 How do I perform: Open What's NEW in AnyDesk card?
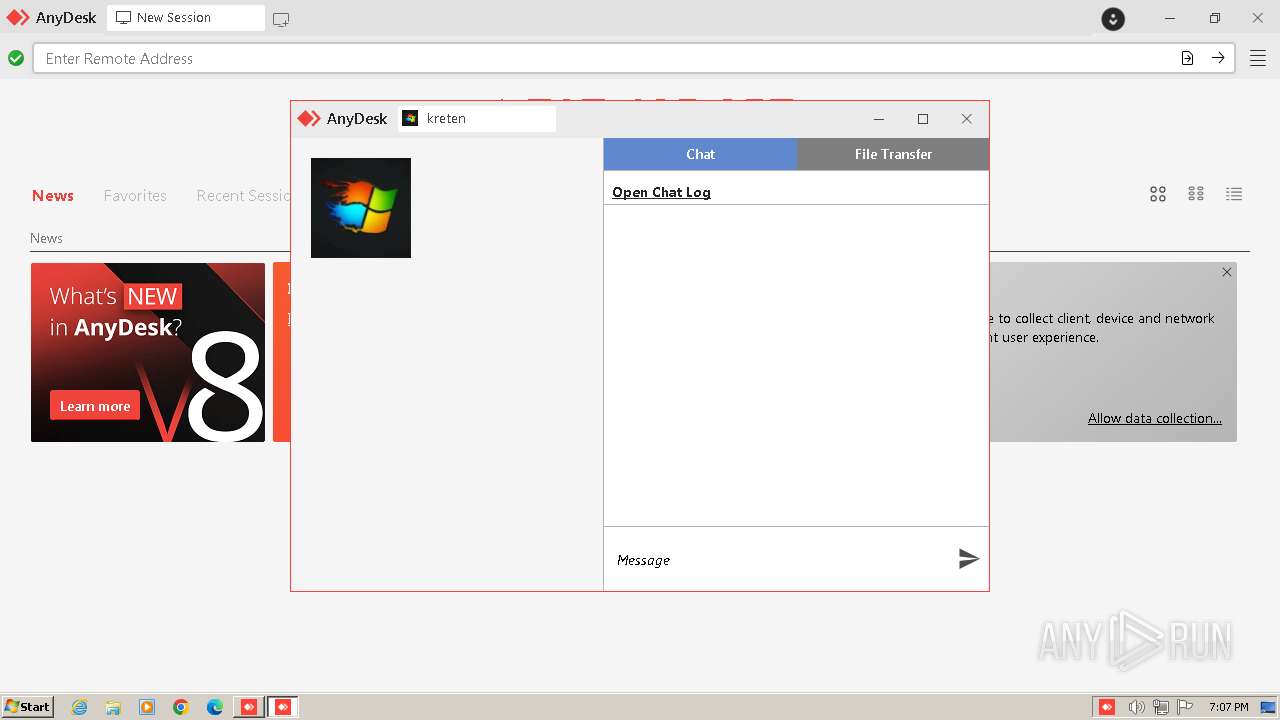148,352
